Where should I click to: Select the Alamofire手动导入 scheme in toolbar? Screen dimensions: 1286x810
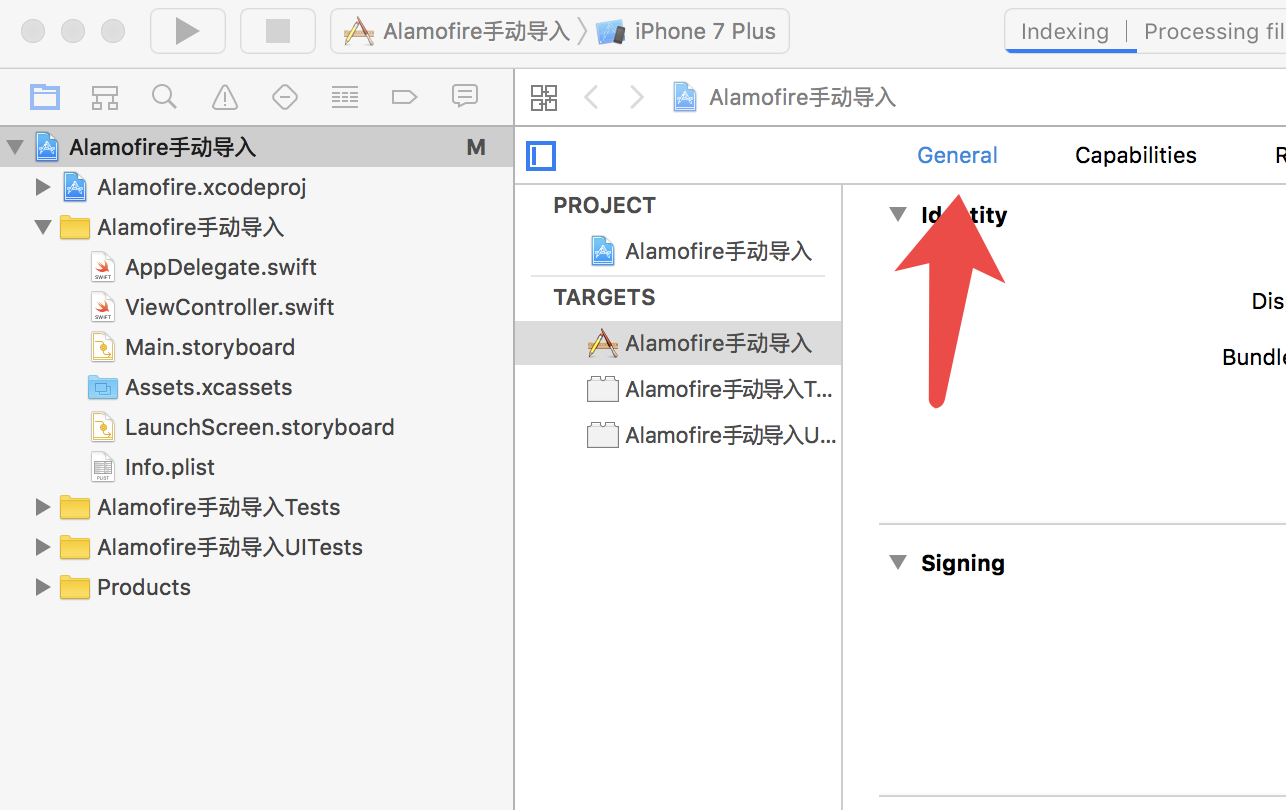457,31
